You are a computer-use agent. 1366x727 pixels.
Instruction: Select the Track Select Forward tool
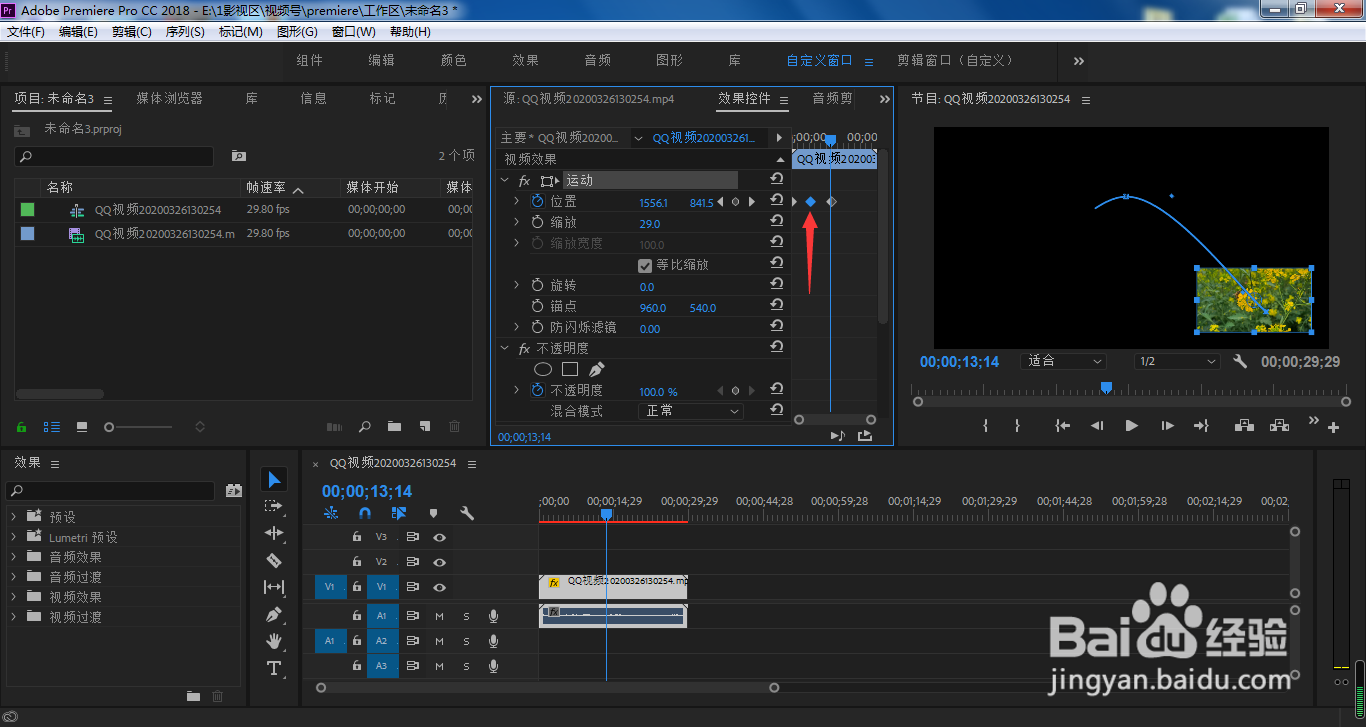tap(274, 506)
